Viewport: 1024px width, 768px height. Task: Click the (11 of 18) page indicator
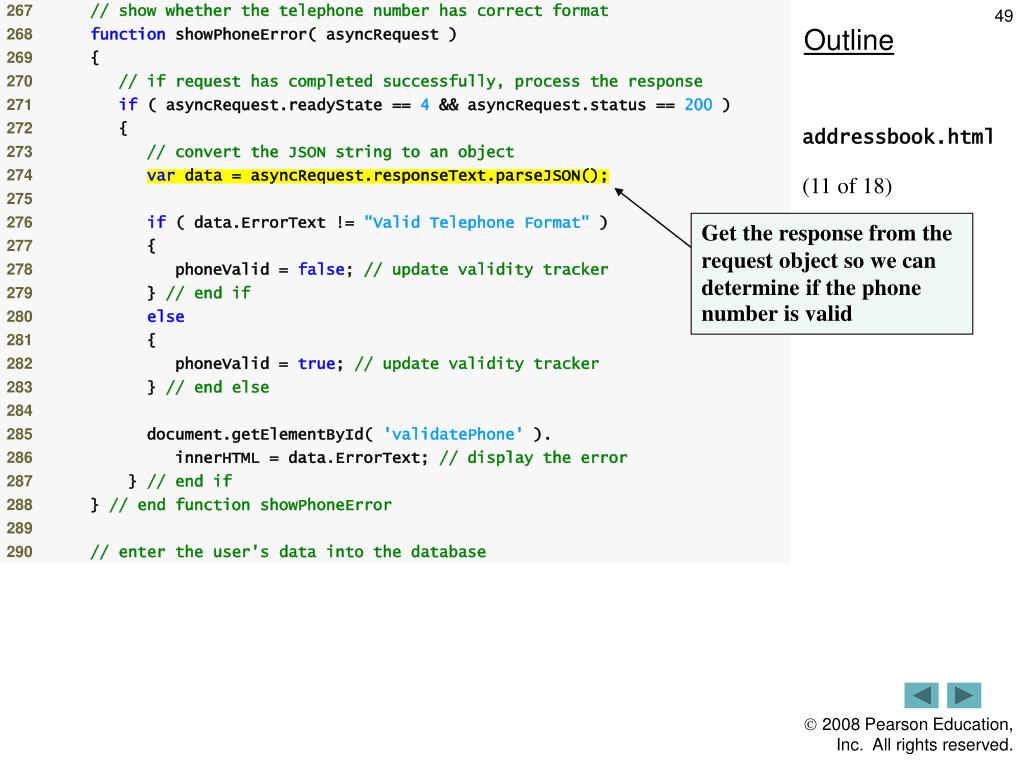(847, 186)
